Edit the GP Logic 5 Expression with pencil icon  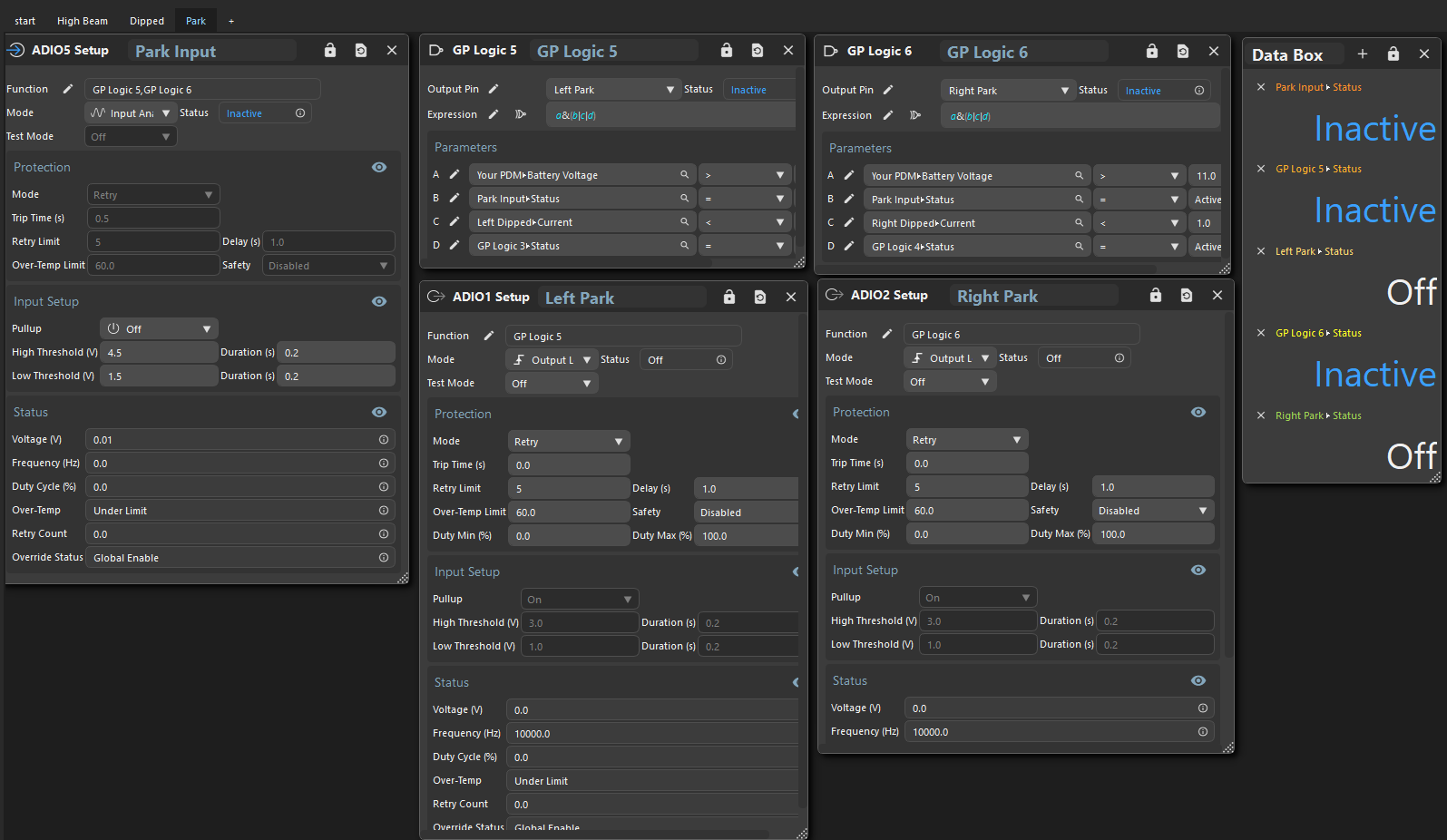(x=493, y=114)
